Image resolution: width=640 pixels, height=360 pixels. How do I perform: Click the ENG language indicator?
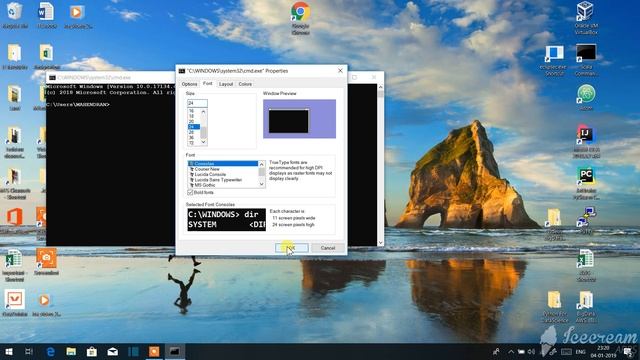(x=580, y=351)
